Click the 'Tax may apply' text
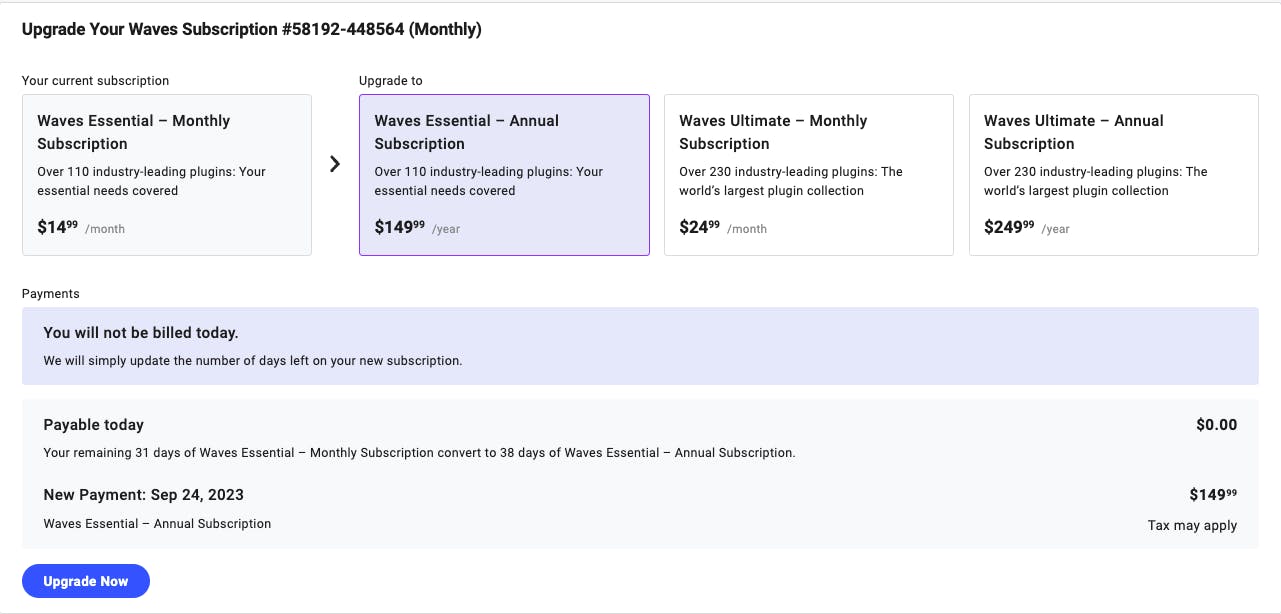The width and height of the screenshot is (1281, 614). tap(1192, 525)
